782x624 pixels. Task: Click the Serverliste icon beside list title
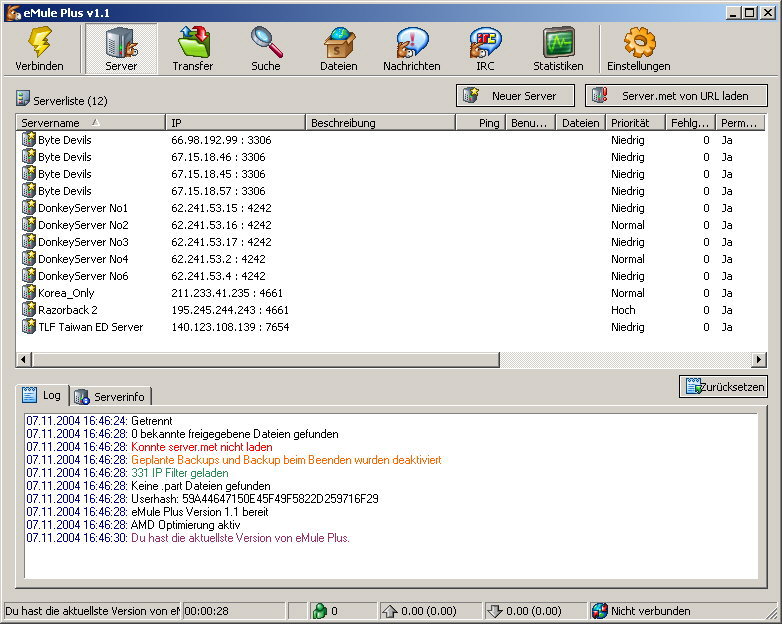22,98
